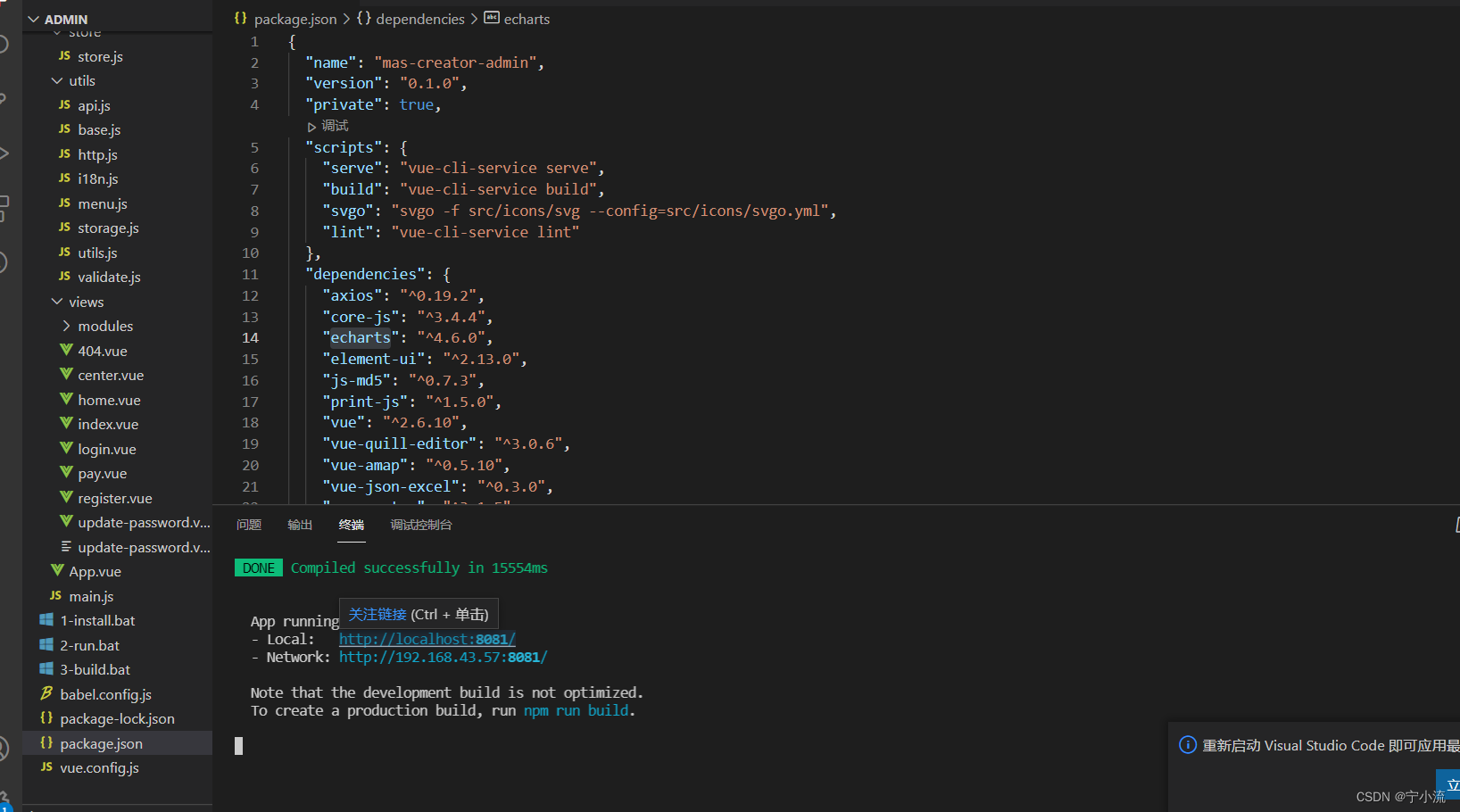Switch to 输出 output tab
Screen dimensions: 1460x812
(x=300, y=525)
